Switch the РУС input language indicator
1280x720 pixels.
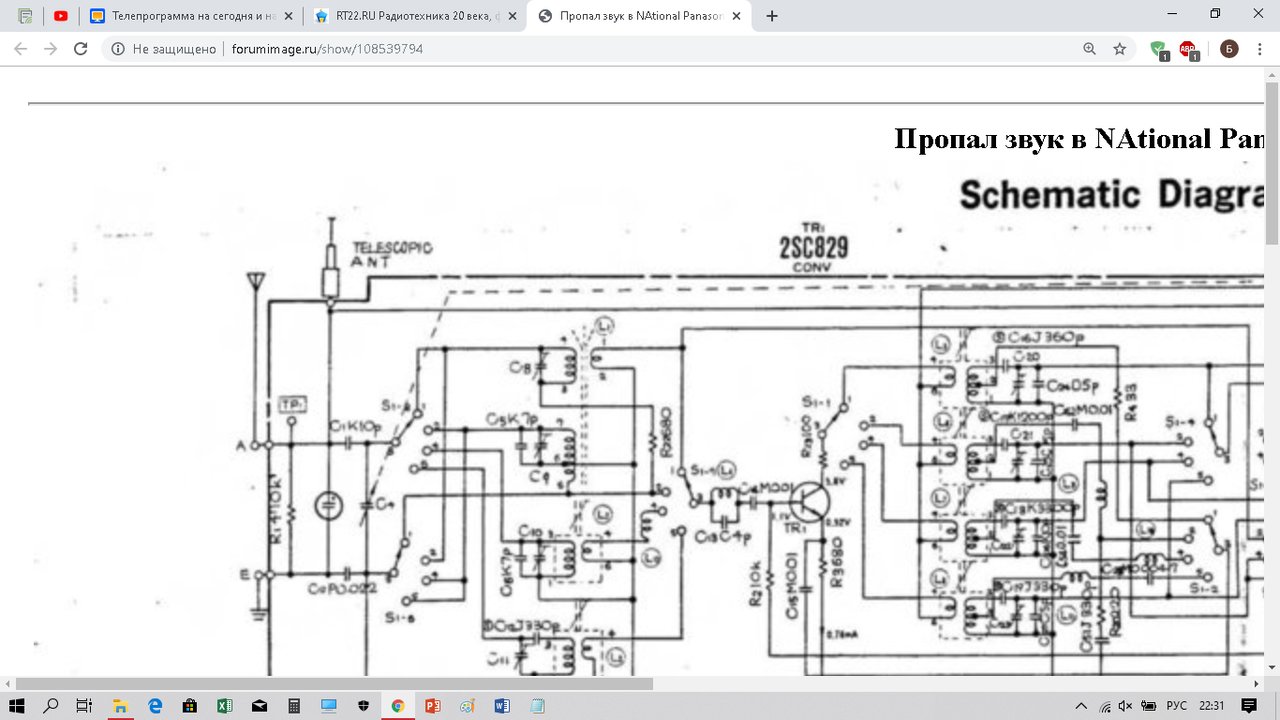1177,706
